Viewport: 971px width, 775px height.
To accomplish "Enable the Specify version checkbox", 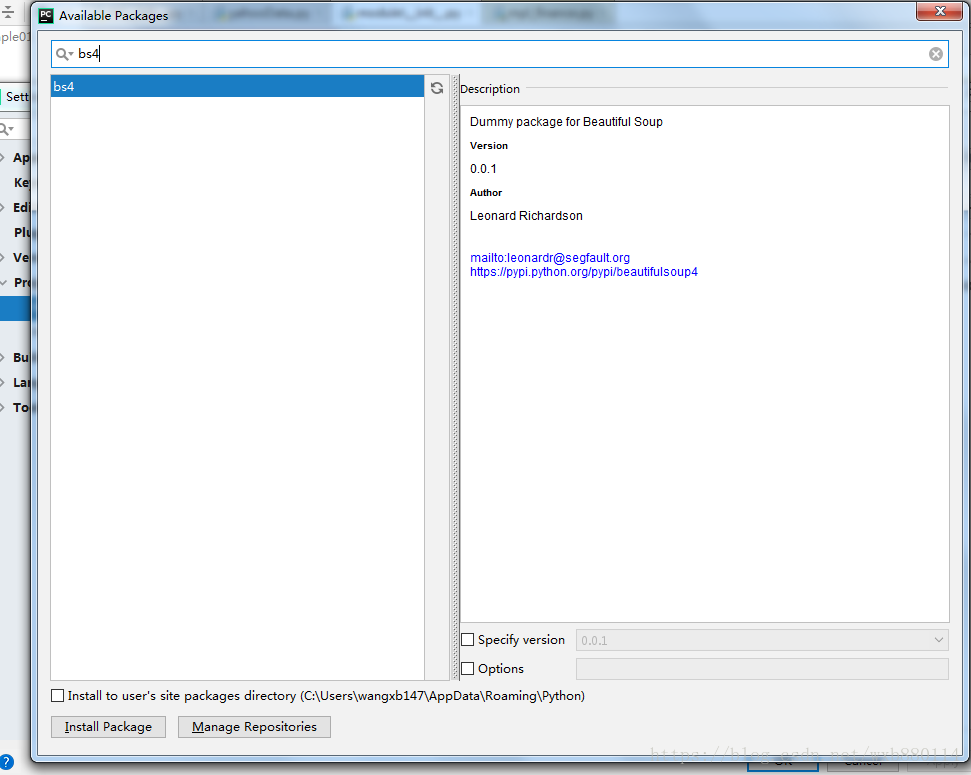I will click(468, 639).
